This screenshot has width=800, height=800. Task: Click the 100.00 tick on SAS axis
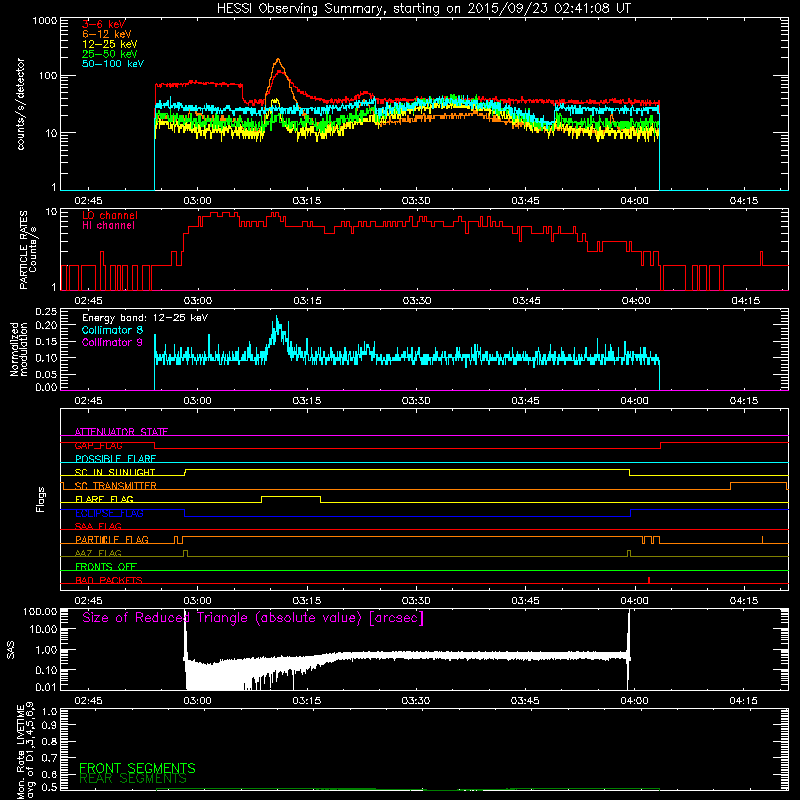point(40,611)
